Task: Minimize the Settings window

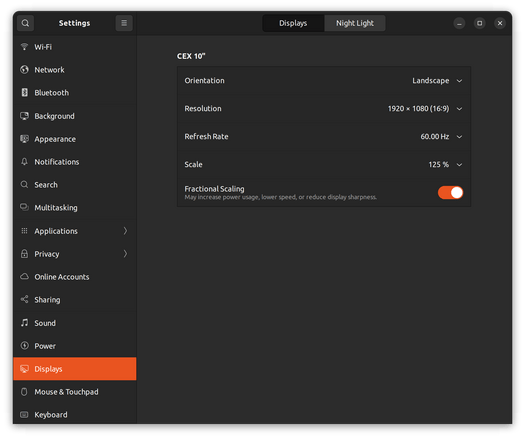Action: click(x=459, y=23)
